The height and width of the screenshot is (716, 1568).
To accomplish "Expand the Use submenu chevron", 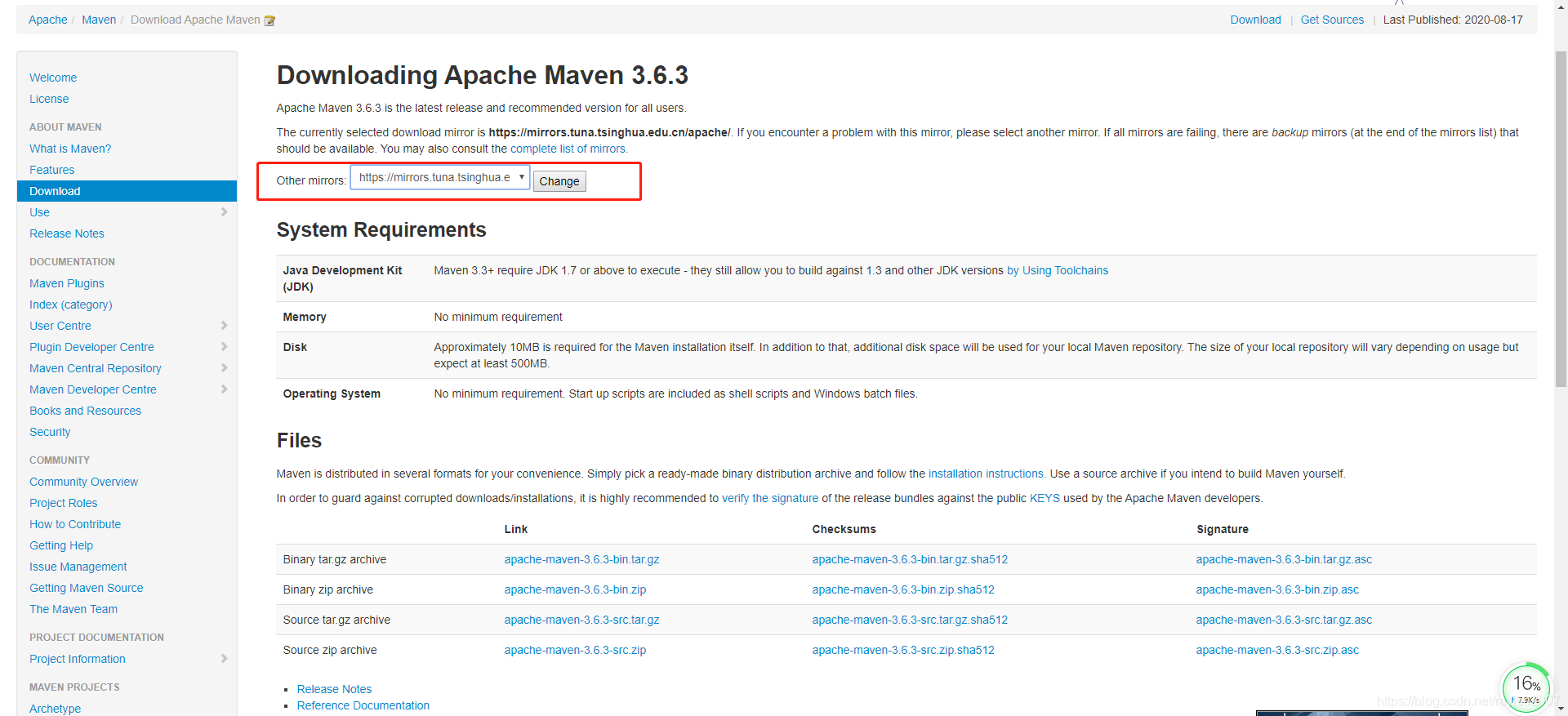I will coord(224,212).
